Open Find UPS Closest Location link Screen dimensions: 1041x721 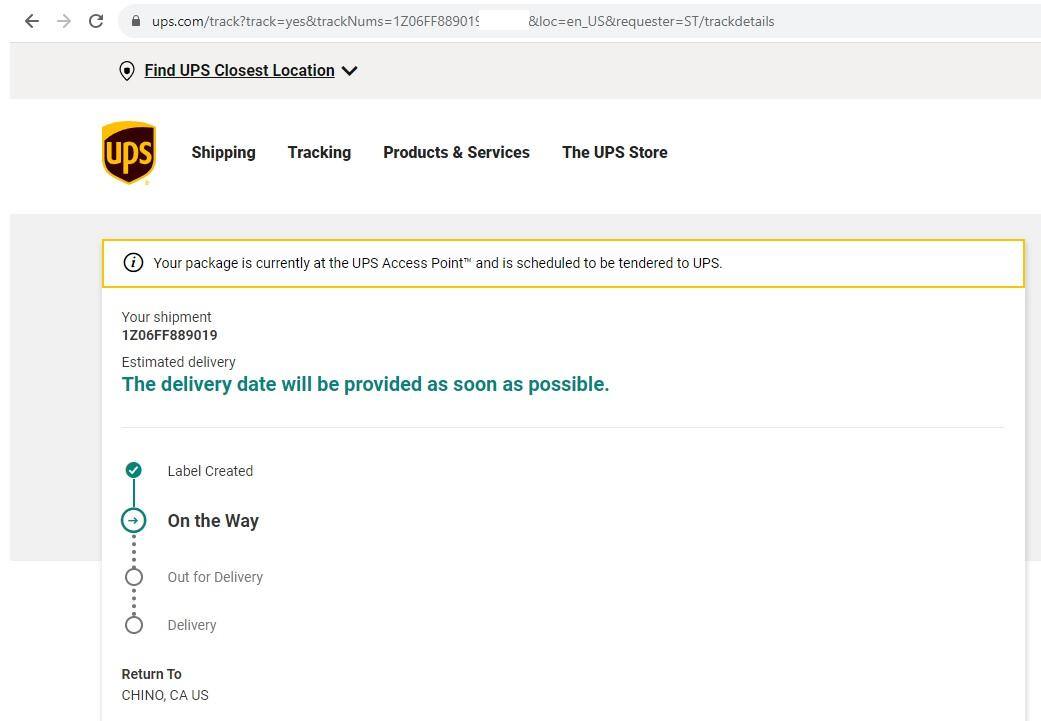coord(239,71)
